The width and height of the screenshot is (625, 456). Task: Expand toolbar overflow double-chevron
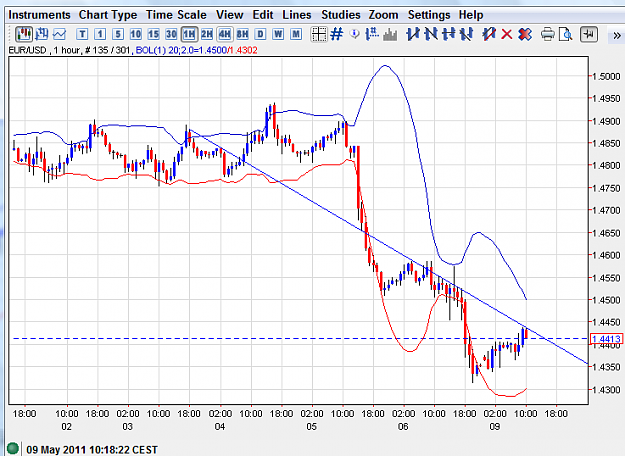coord(616,35)
